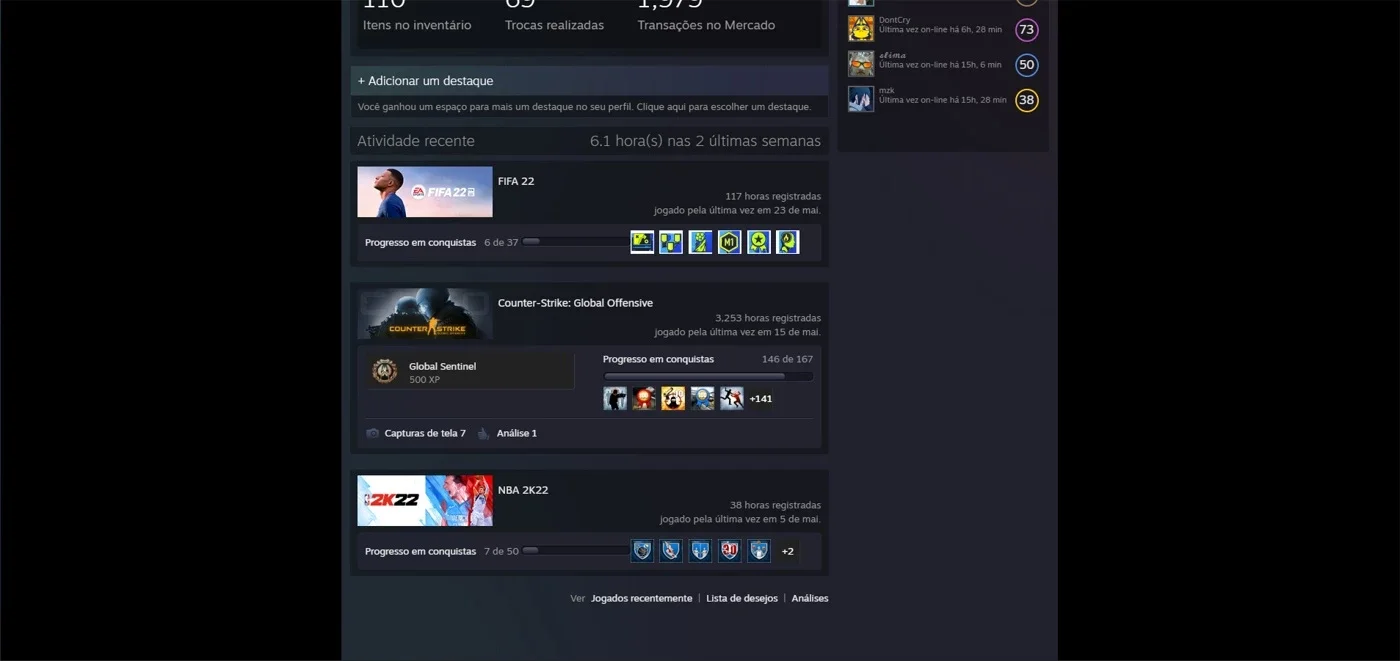Show the +2 more NBA 2K22 achievements

788,551
